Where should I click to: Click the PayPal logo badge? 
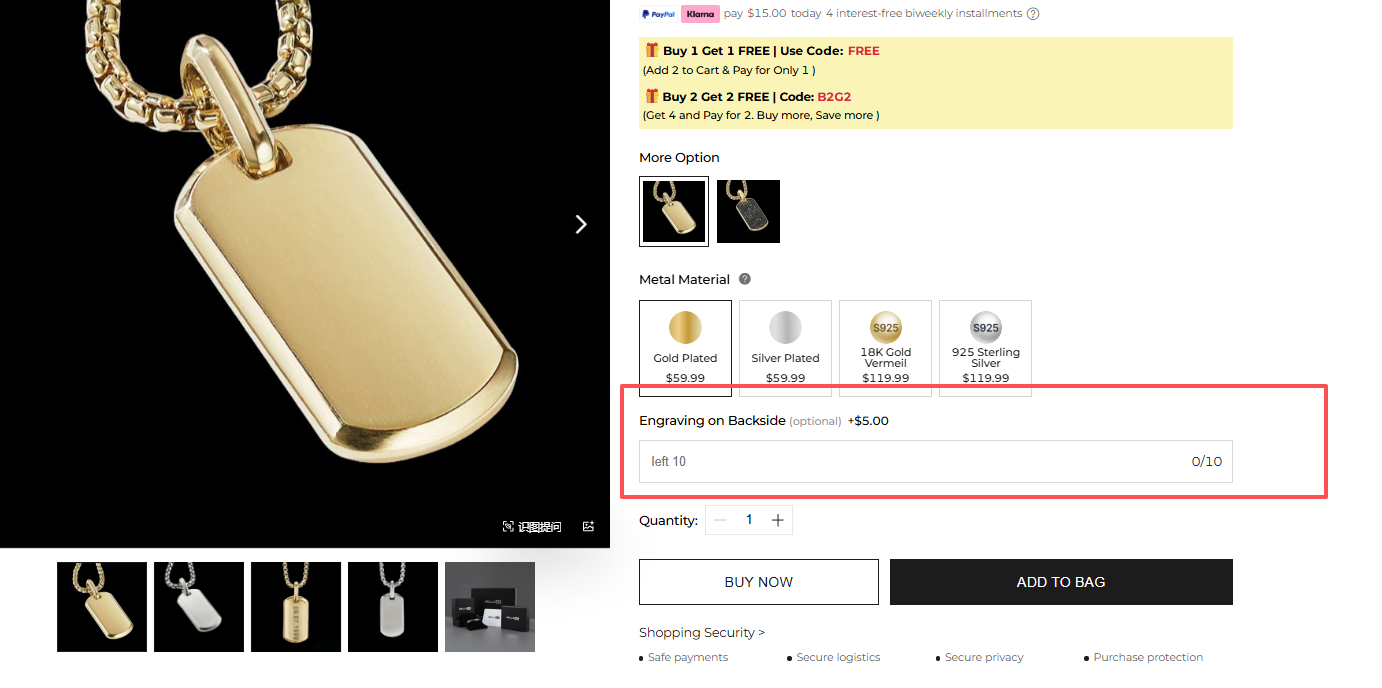659,14
